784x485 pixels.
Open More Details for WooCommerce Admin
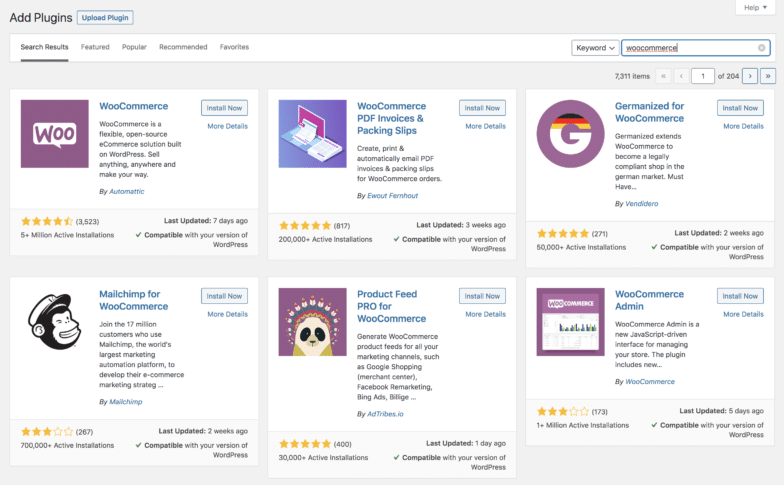pos(743,314)
